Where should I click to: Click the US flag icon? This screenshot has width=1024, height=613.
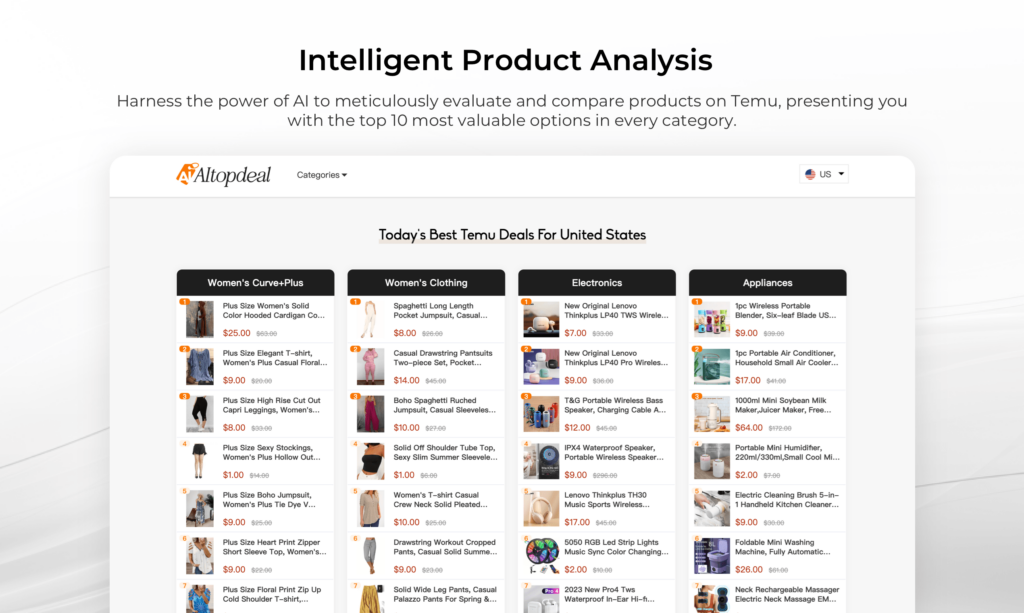tap(810, 174)
